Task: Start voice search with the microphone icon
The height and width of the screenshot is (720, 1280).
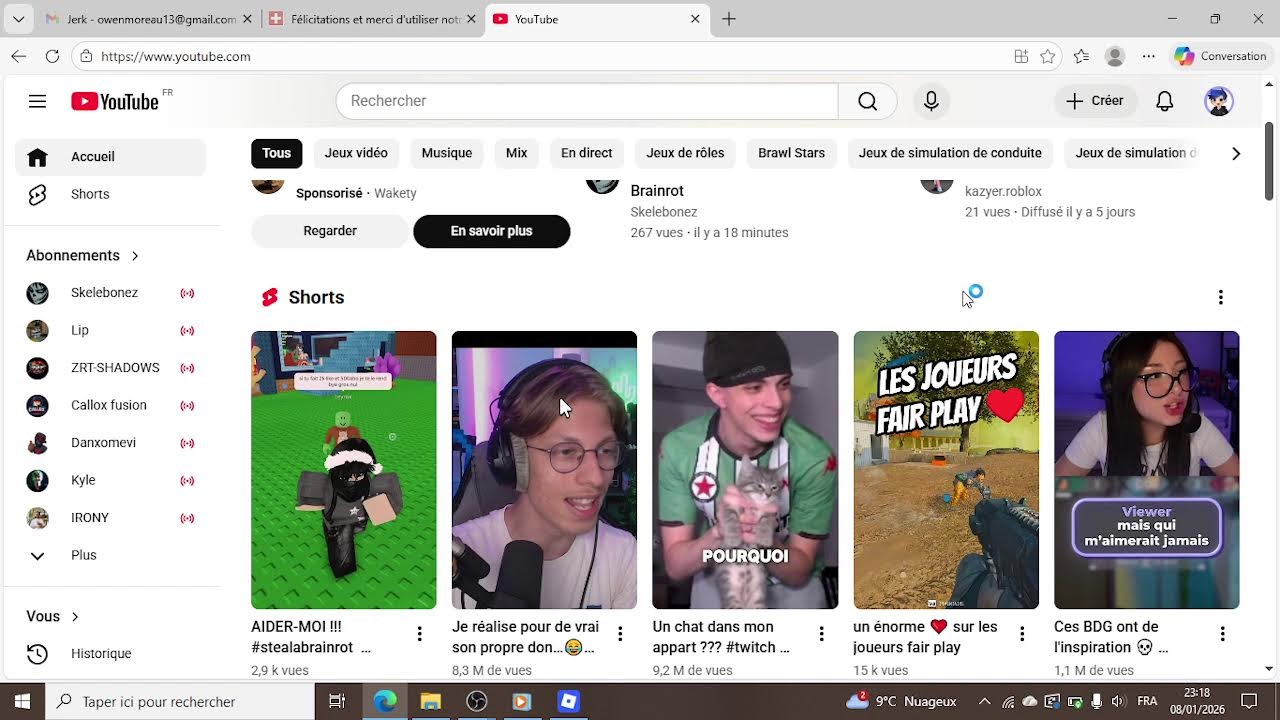Action: [931, 101]
